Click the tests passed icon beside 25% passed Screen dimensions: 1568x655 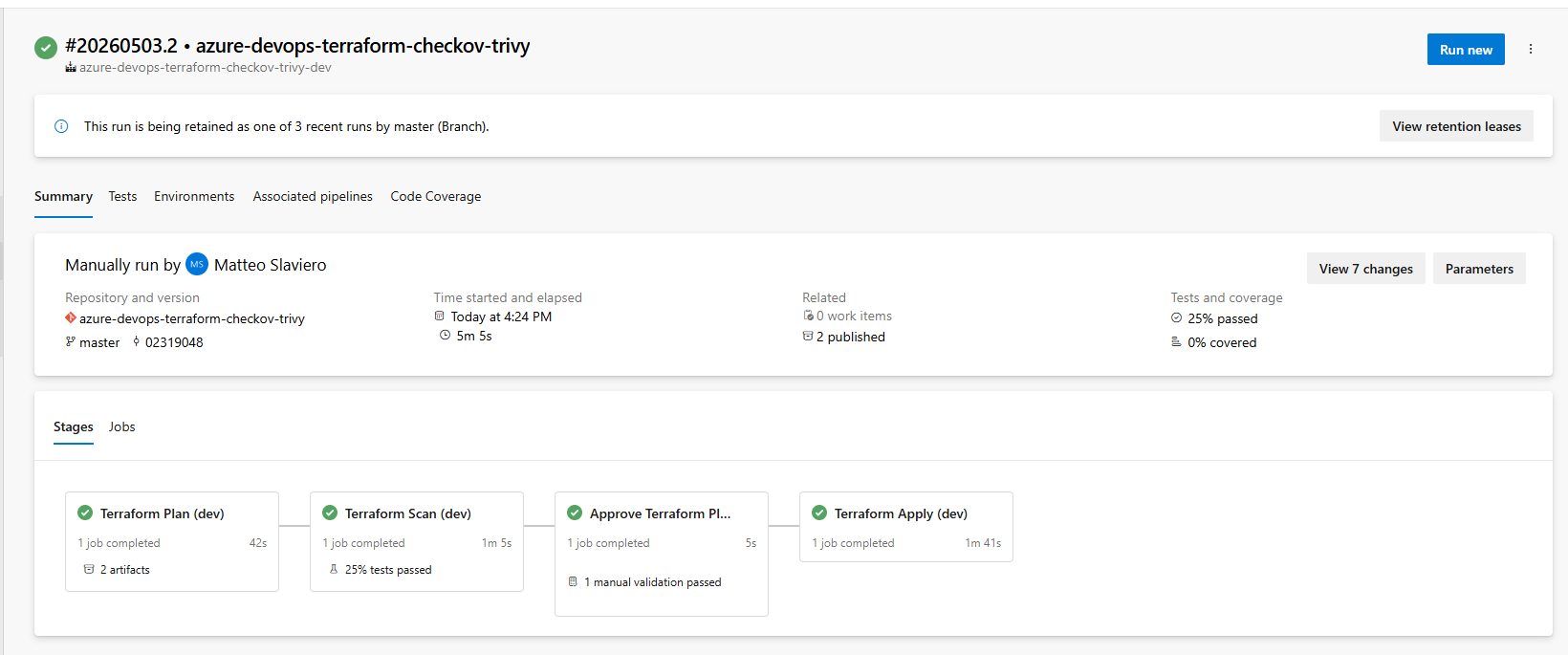(1177, 318)
